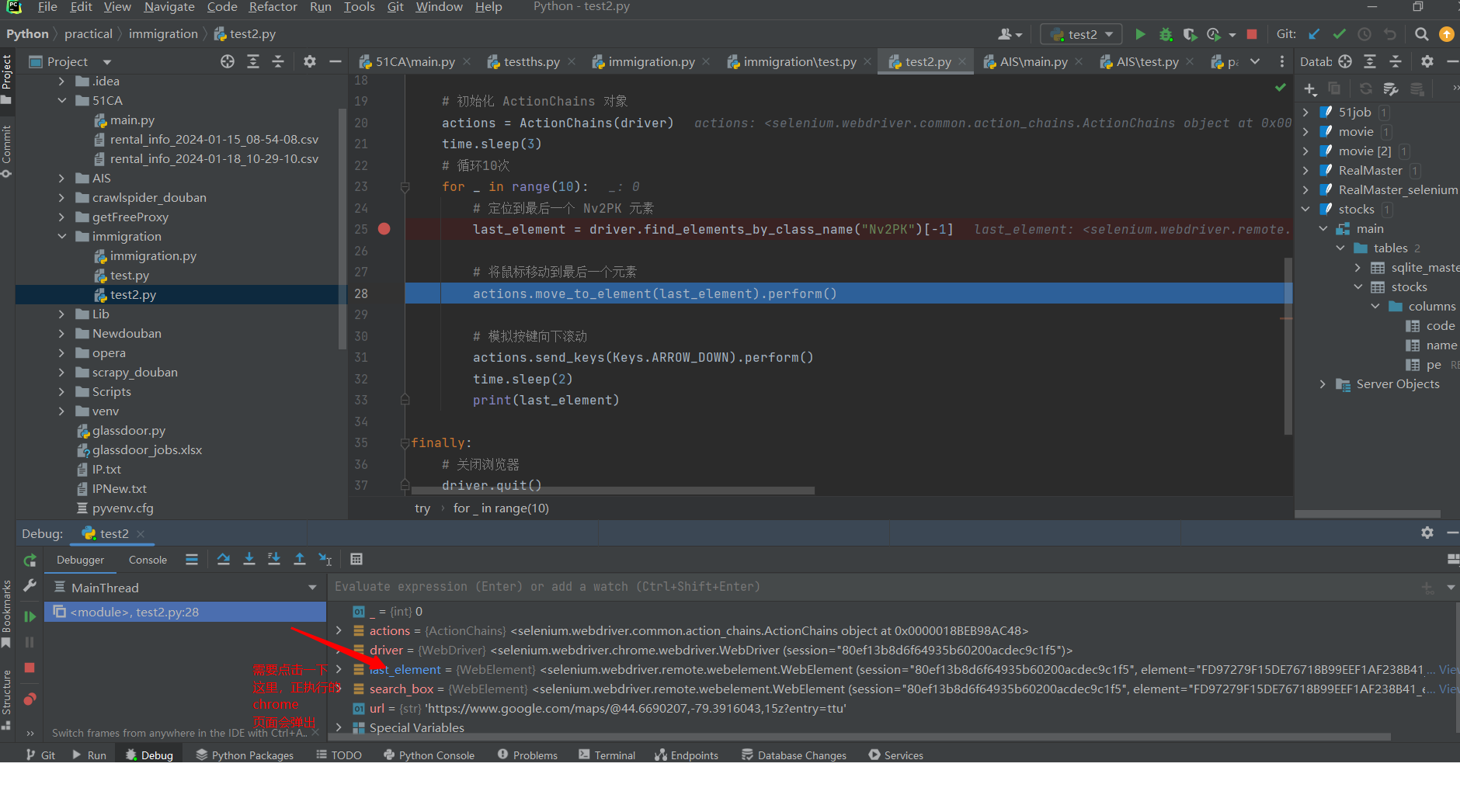The height and width of the screenshot is (812, 1460).
Task: Update project from Git
Action: [1313, 34]
